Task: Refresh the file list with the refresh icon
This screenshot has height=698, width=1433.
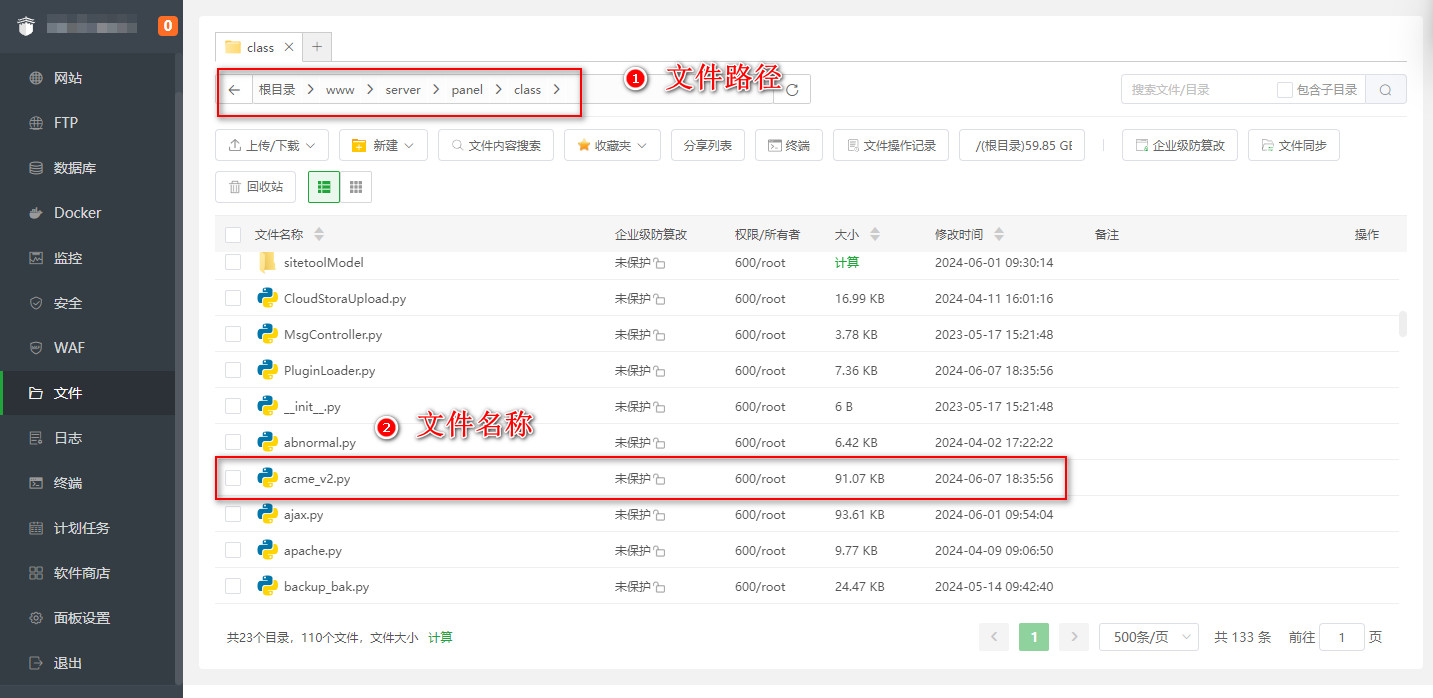Action: click(790, 88)
